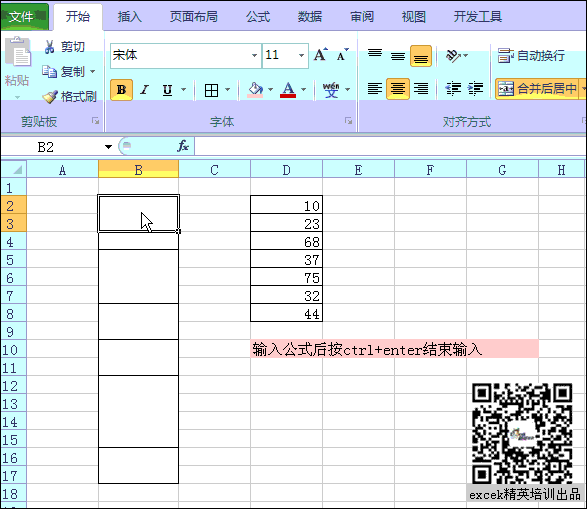Screen dimensions: 587x509
Task: Decrease font size with the small A
Action: pyautogui.click(x=342, y=55)
